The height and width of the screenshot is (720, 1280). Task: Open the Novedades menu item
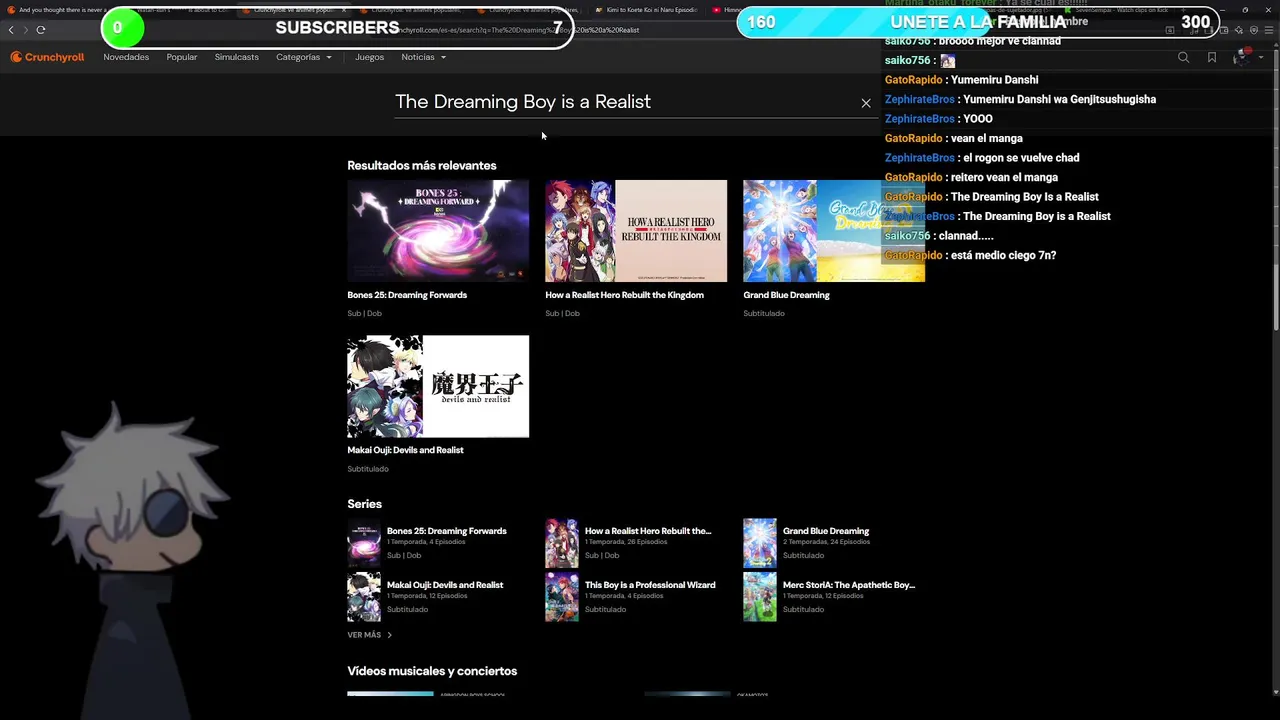(126, 57)
